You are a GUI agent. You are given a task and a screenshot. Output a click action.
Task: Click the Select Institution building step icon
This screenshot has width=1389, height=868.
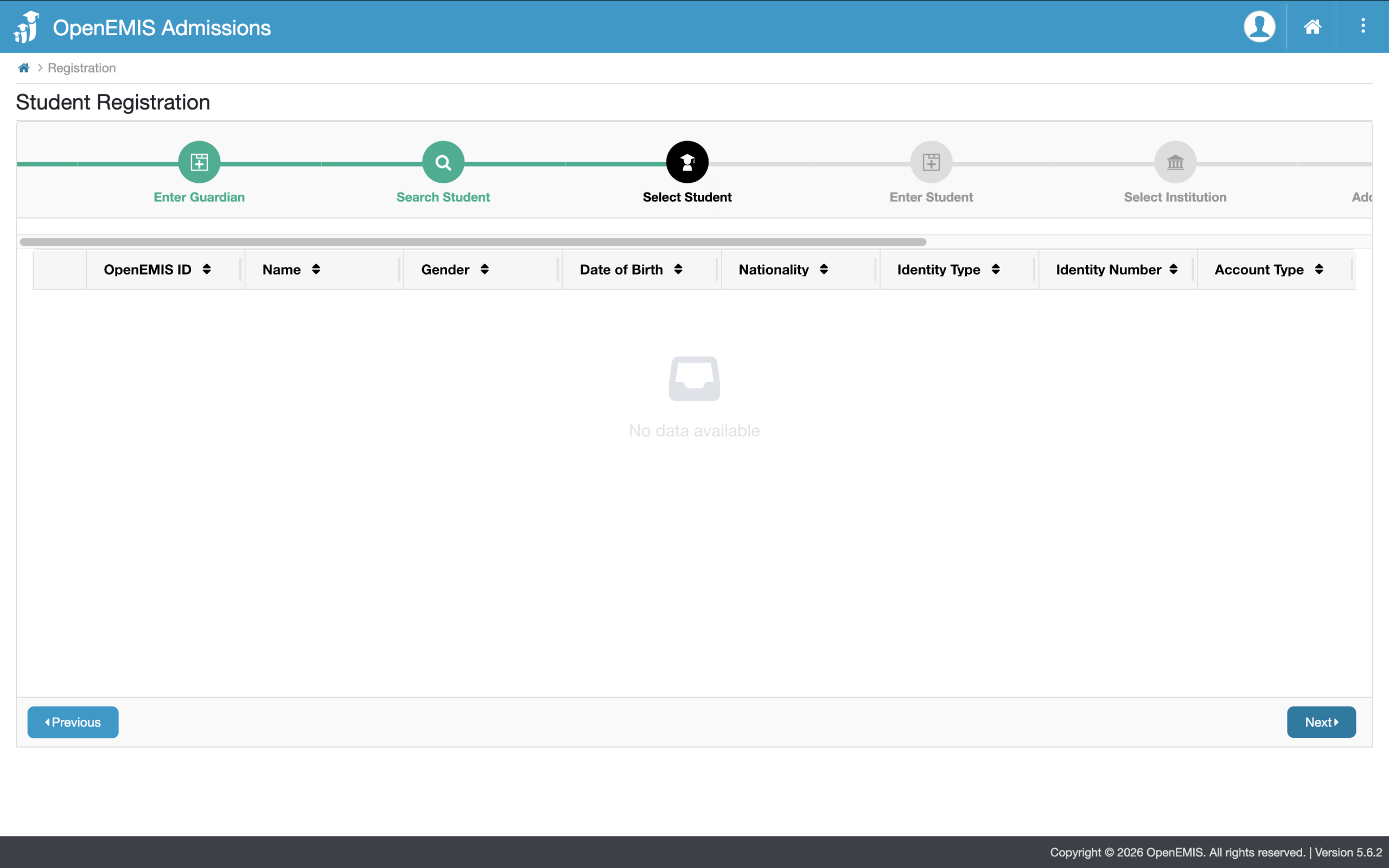point(1175,162)
